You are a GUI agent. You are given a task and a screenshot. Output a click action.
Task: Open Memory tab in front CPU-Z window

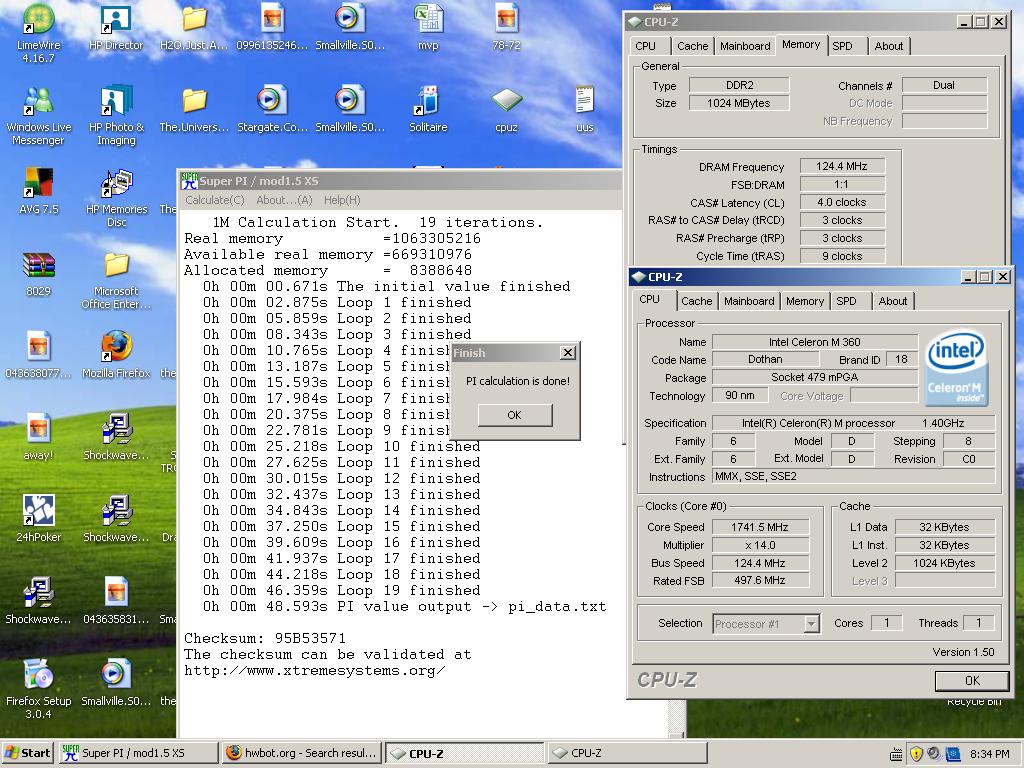click(805, 301)
